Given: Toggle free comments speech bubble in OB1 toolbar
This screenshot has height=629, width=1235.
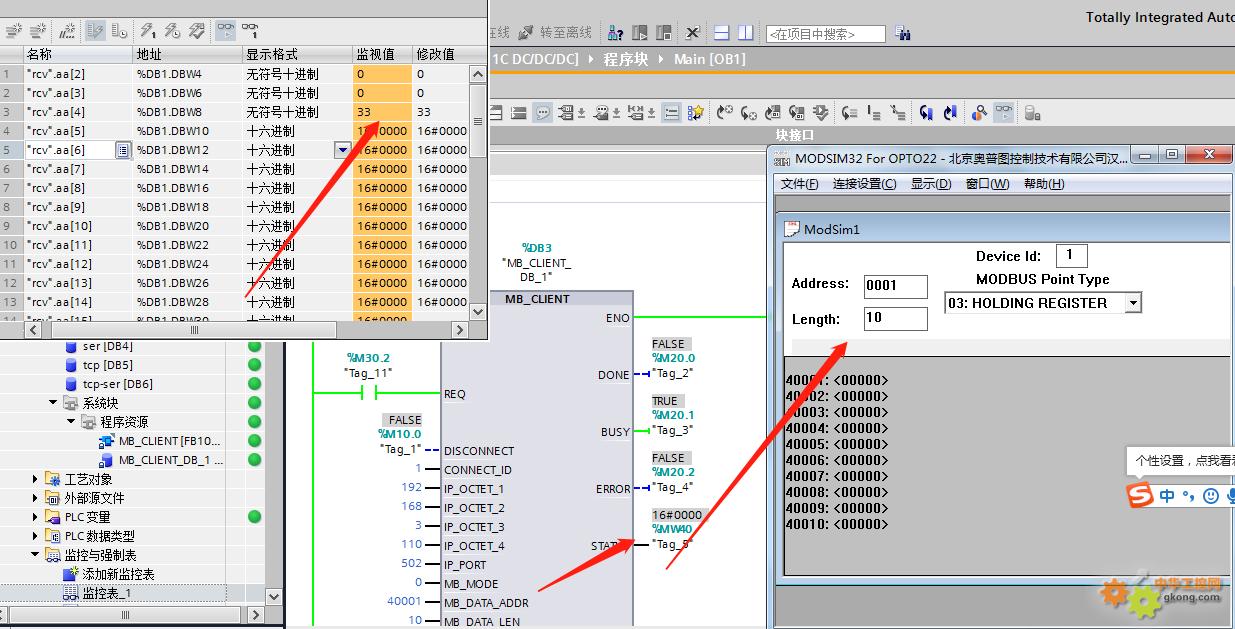Looking at the screenshot, I should (543, 112).
